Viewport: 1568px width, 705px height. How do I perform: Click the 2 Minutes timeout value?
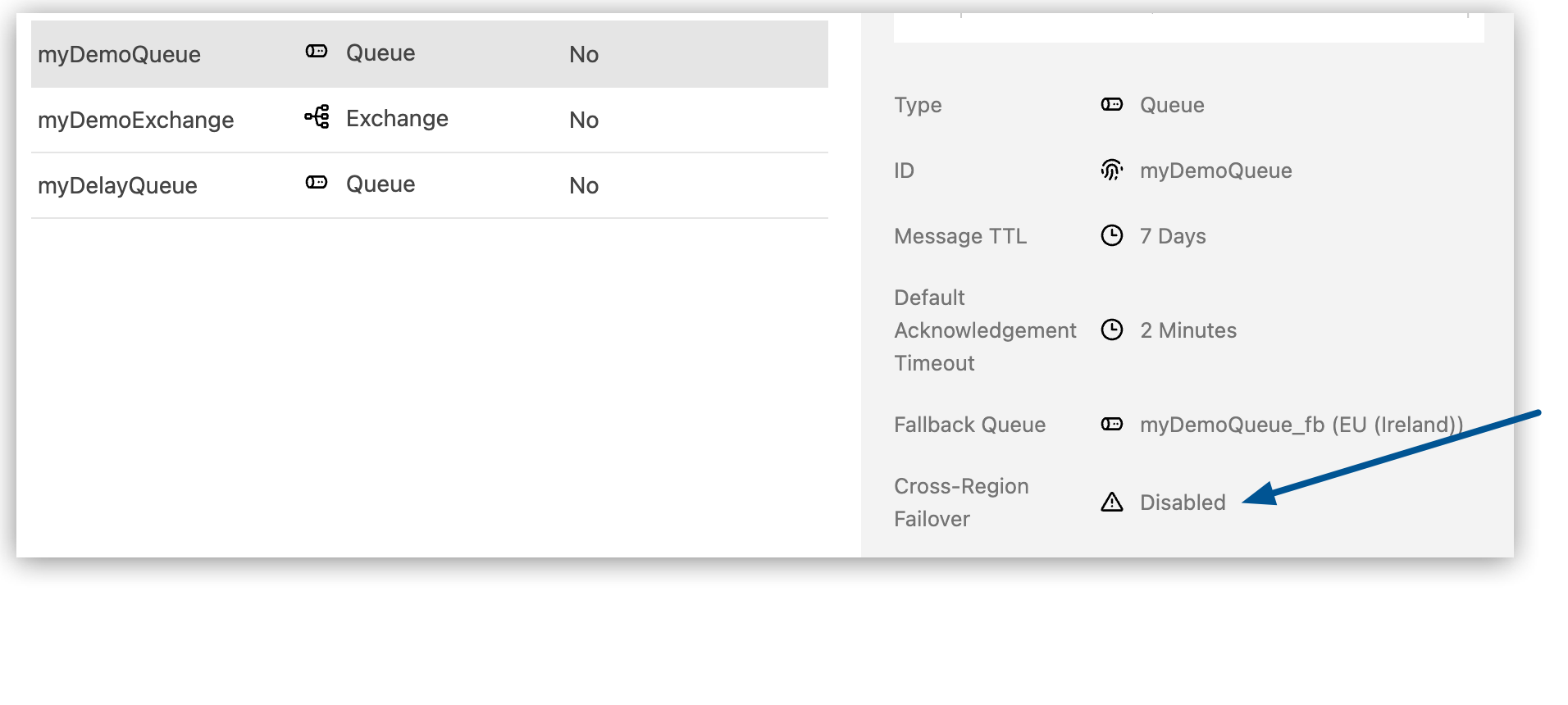coord(1188,330)
